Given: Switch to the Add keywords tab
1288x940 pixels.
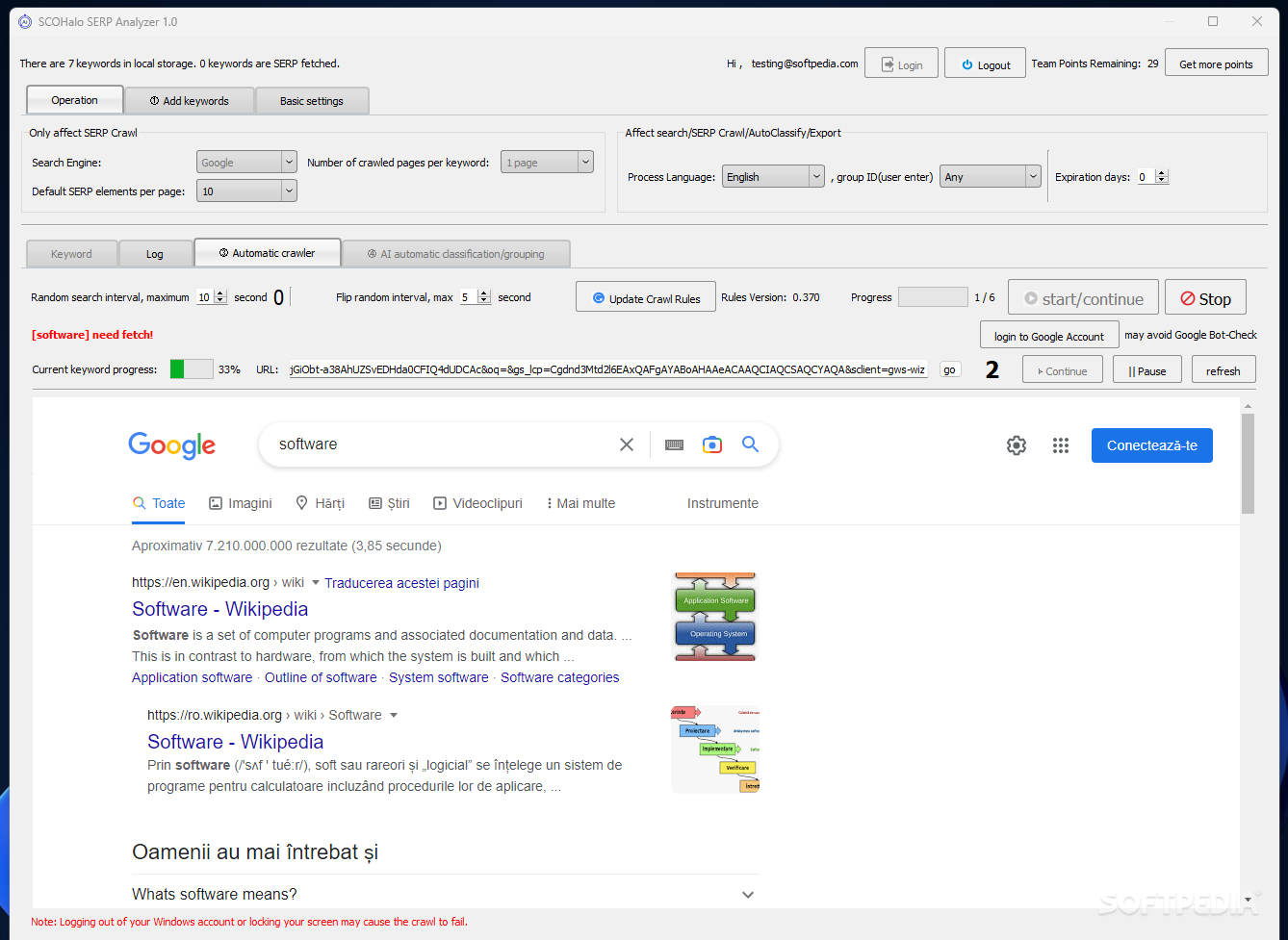Looking at the screenshot, I should 190,100.
